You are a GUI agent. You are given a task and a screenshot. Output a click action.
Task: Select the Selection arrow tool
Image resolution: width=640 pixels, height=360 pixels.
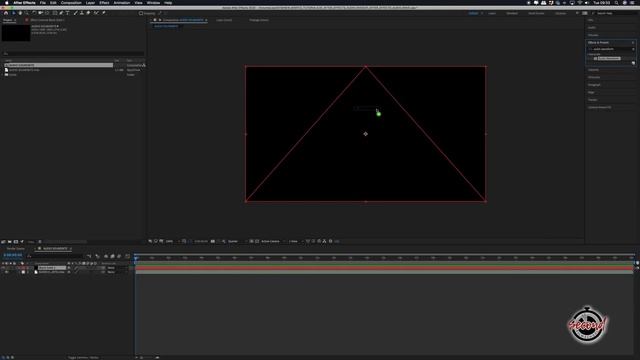[13, 13]
